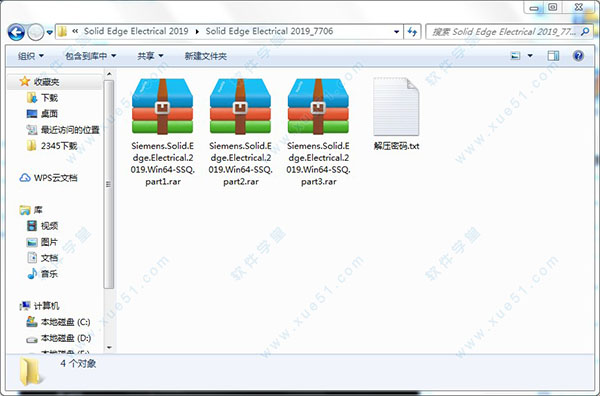Click the Forward navigation arrow button
Image resolution: width=600 pixels, height=396 pixels.
(x=35, y=32)
